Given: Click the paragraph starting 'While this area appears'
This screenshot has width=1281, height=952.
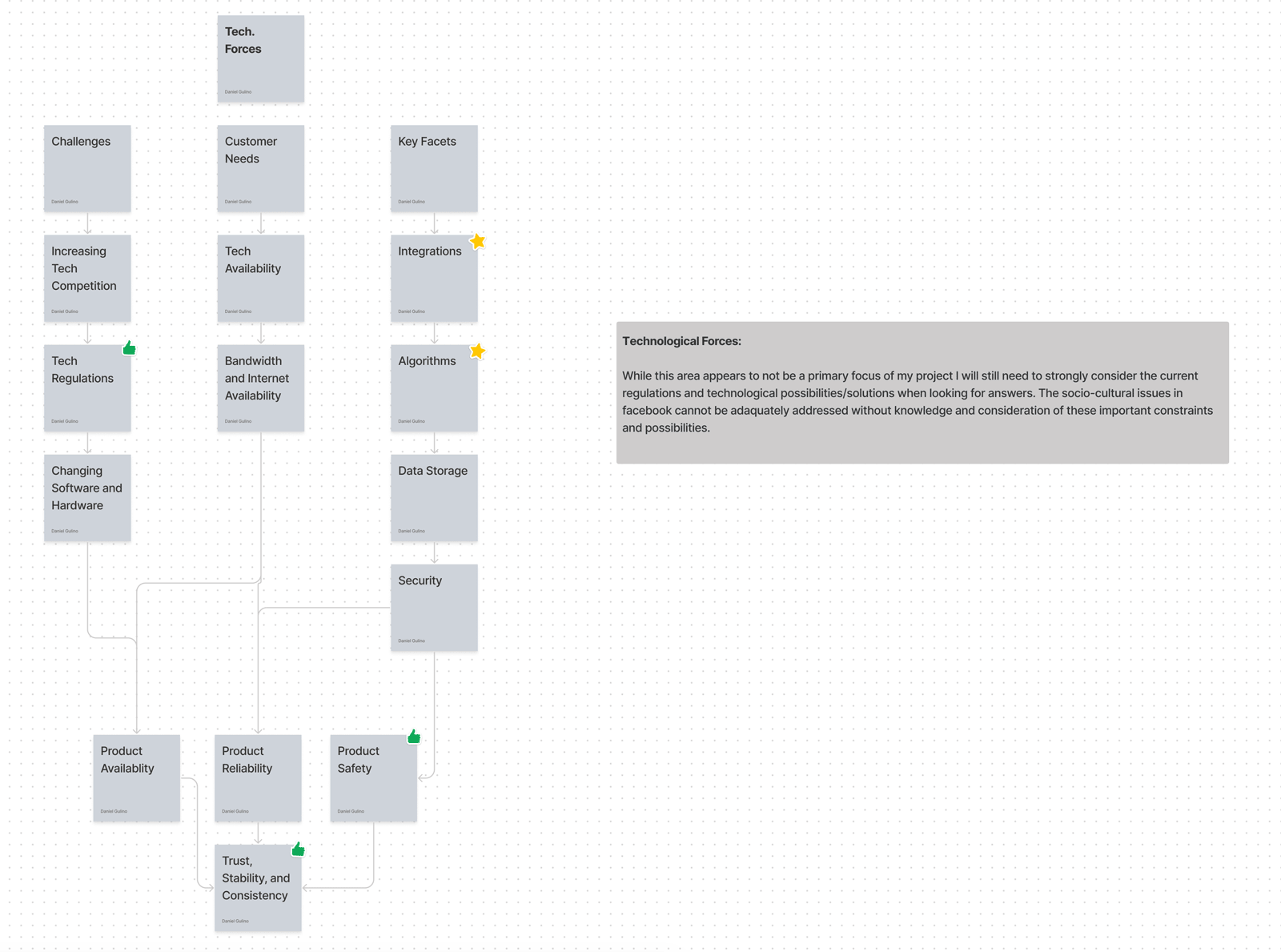Looking at the screenshot, I should (918, 402).
